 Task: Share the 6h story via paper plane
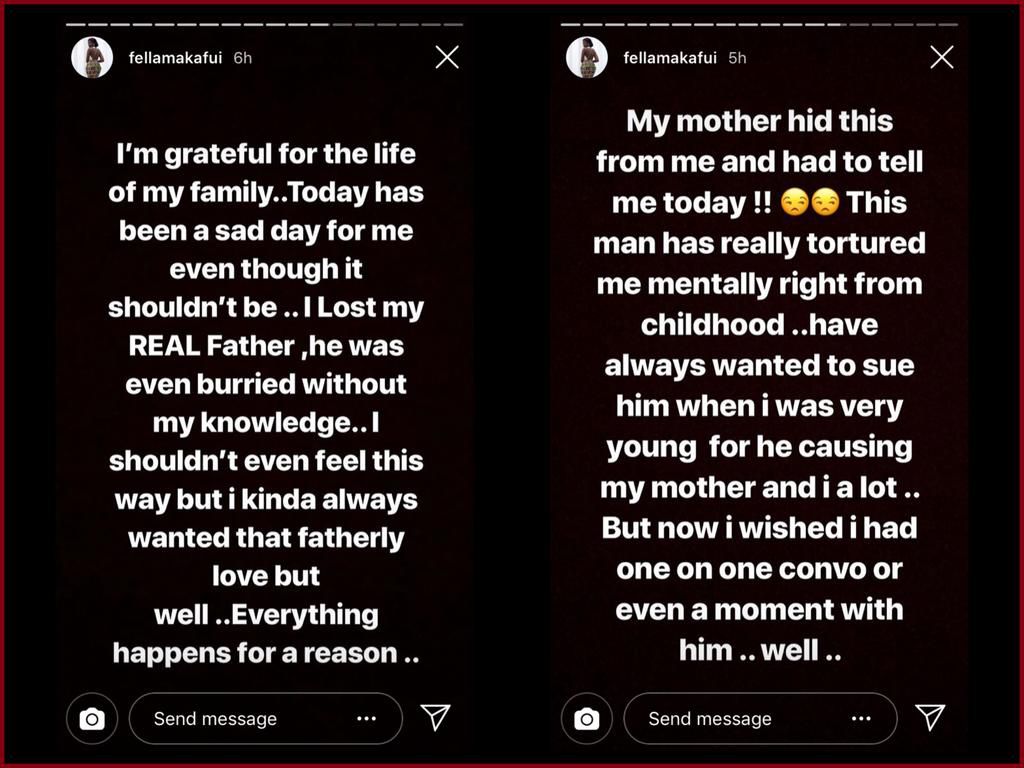point(435,716)
